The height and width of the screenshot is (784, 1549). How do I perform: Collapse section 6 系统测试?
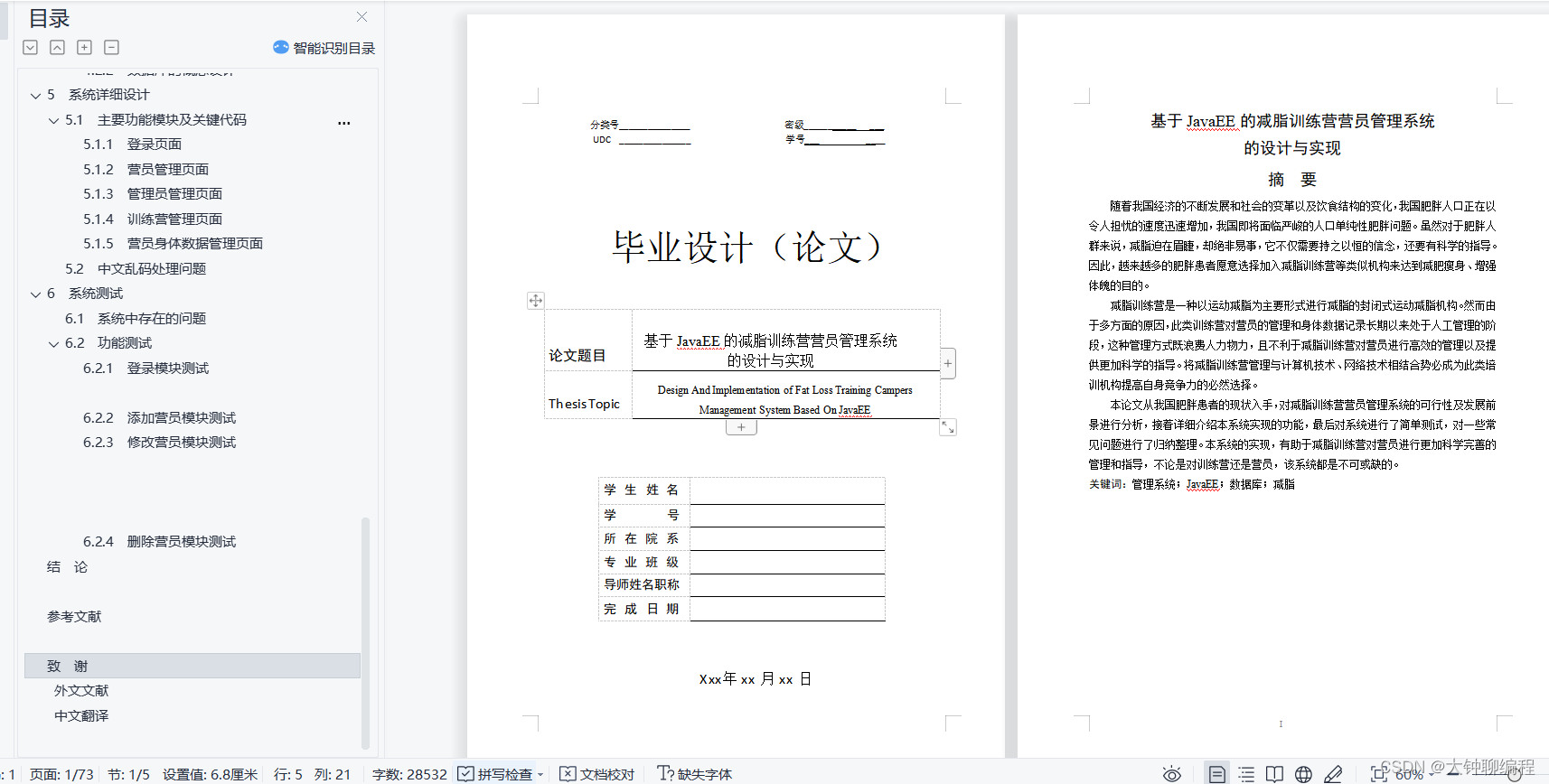pos(35,294)
